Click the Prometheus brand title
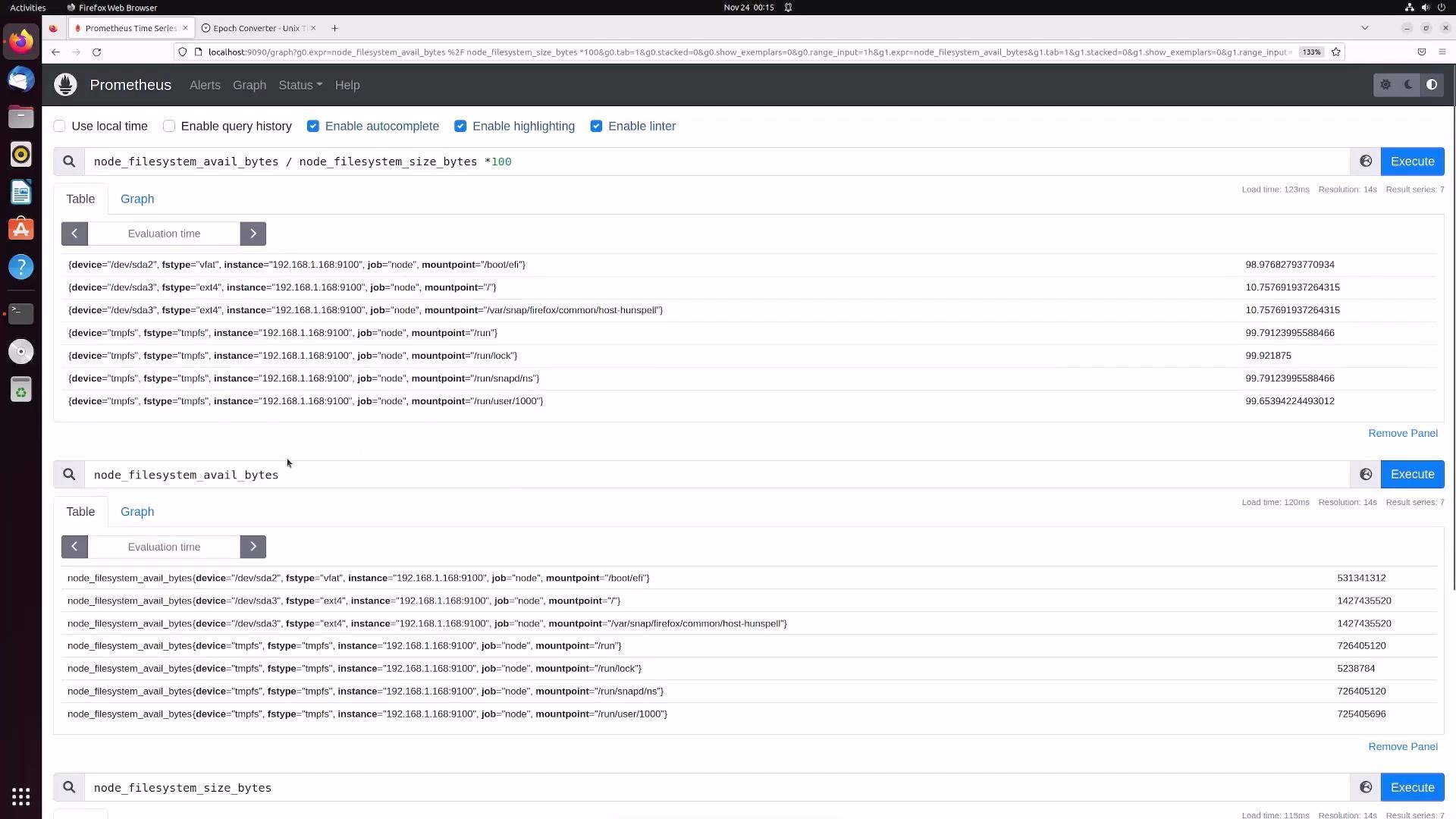Screen dimensions: 1456x819 tap(130, 85)
